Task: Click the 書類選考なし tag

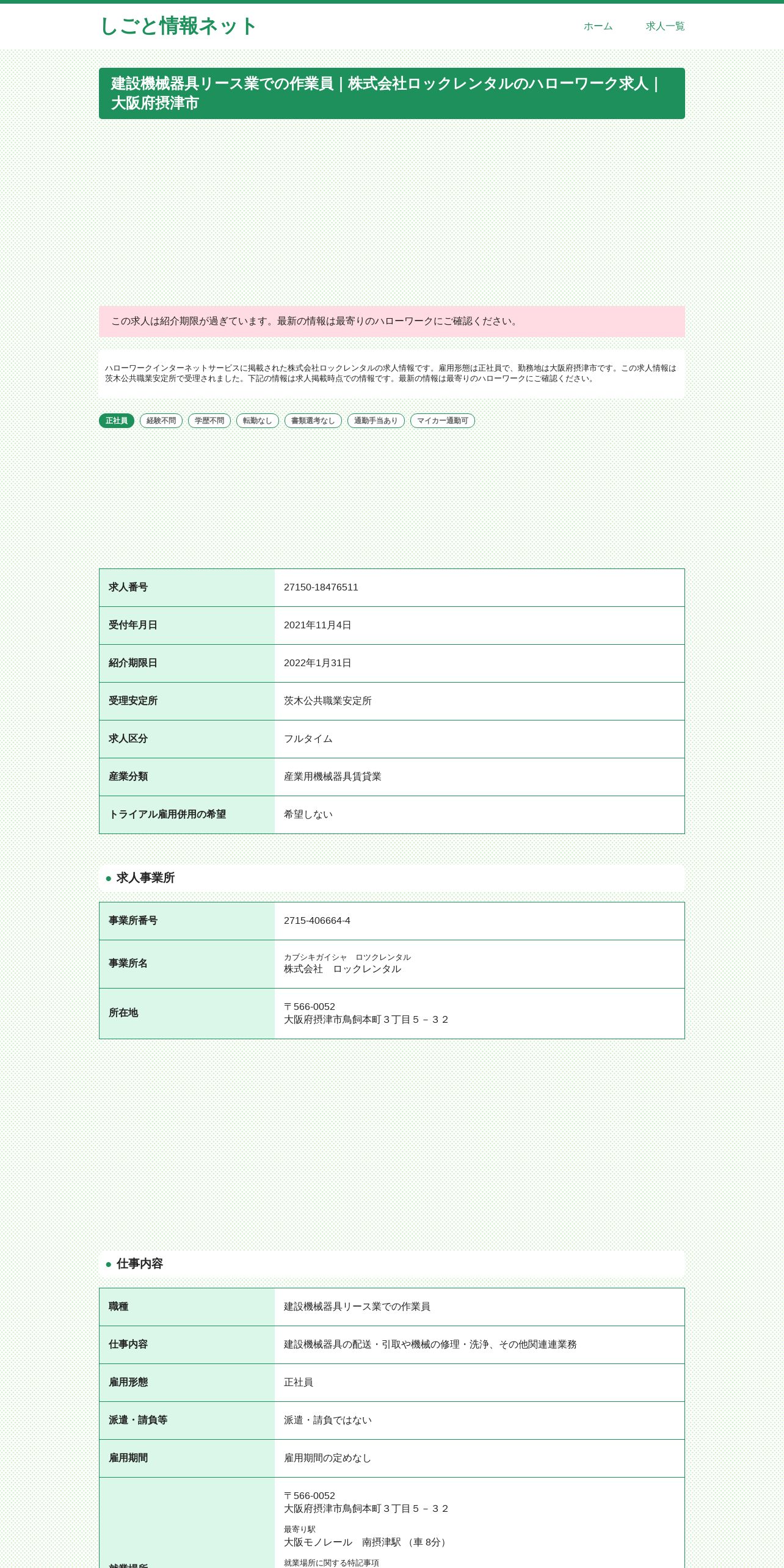Action: (313, 421)
